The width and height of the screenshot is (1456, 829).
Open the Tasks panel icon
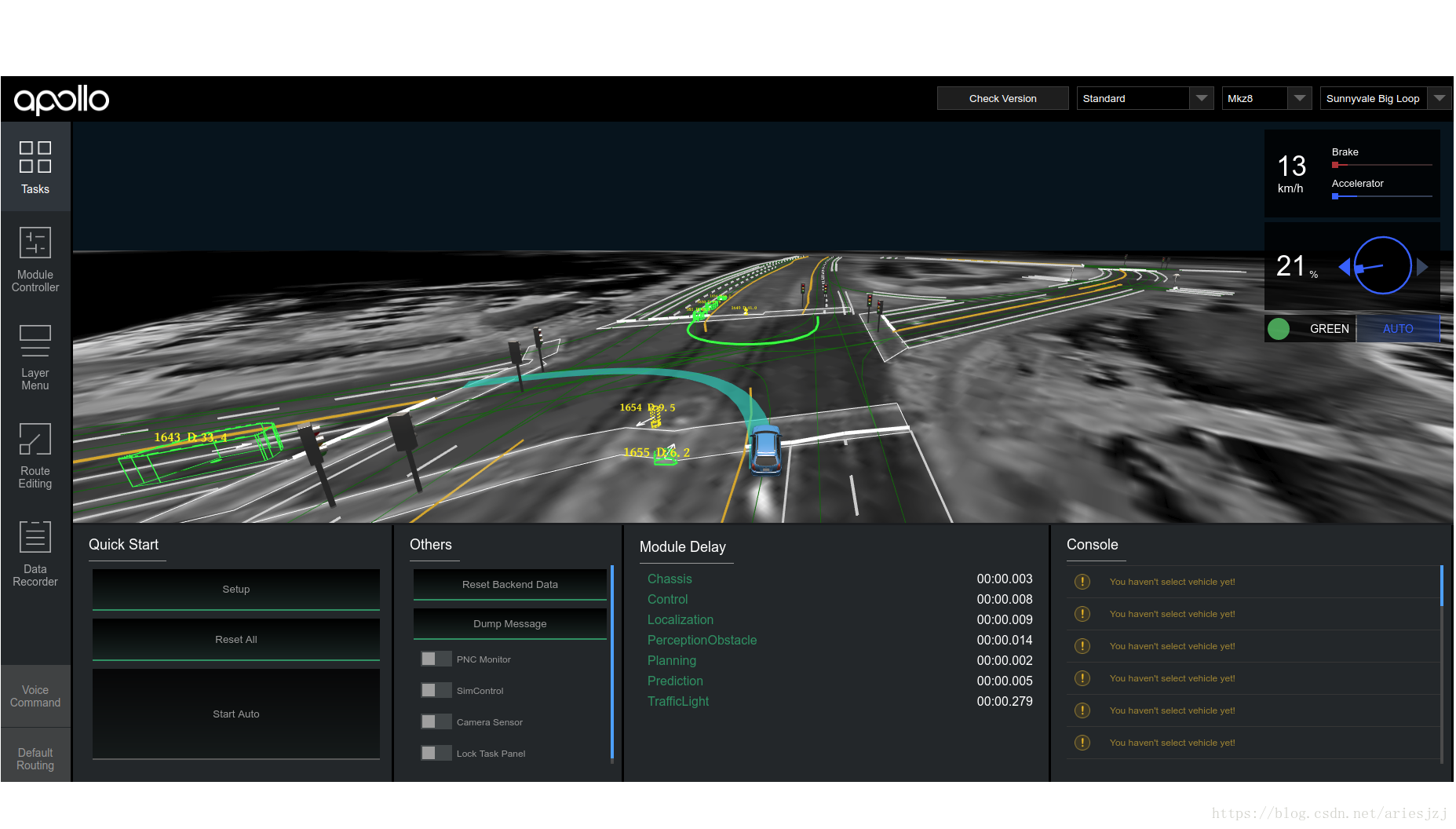(35, 157)
